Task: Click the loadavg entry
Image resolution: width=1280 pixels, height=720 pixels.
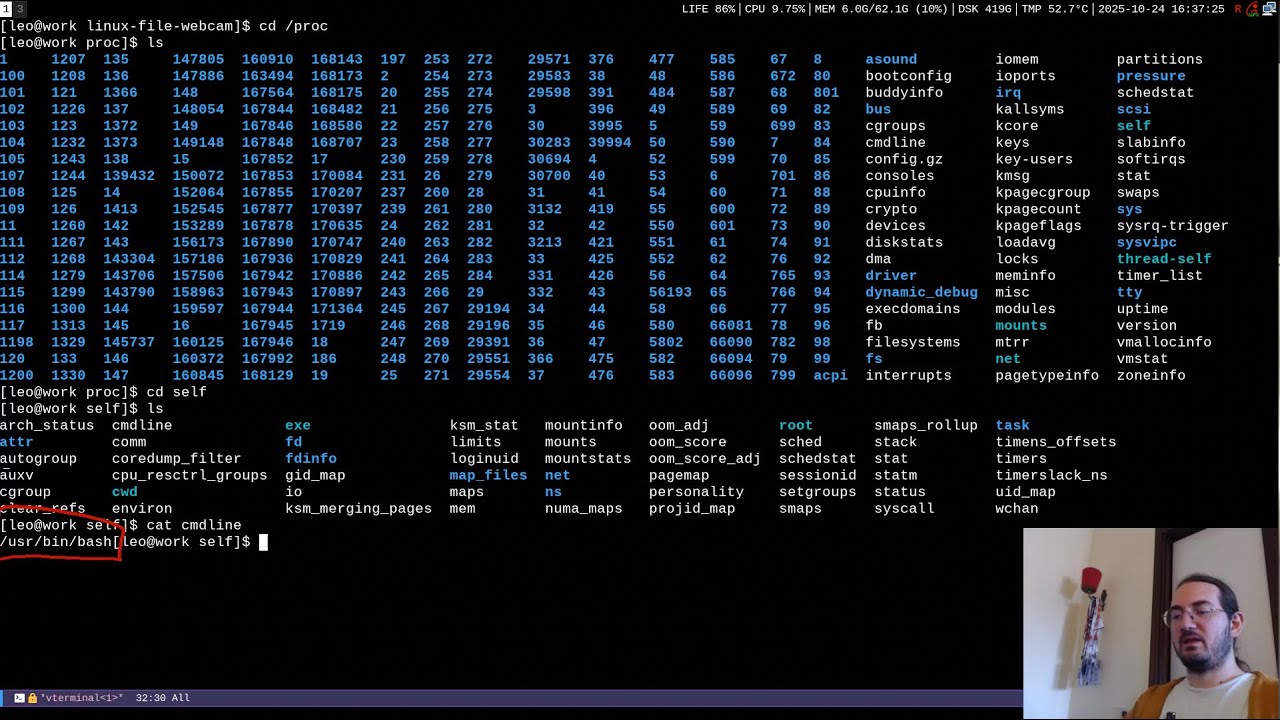Action: (x=1025, y=243)
